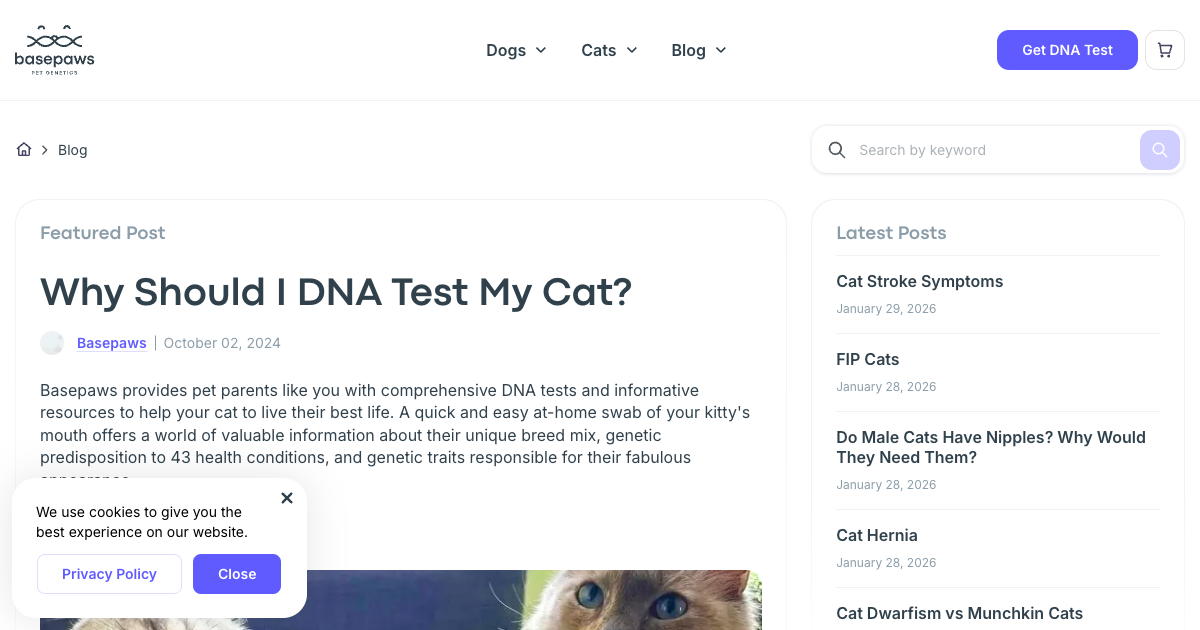Open the Cat Stroke Symptoms post
Viewport: 1200px width, 630px height.
pos(919,282)
